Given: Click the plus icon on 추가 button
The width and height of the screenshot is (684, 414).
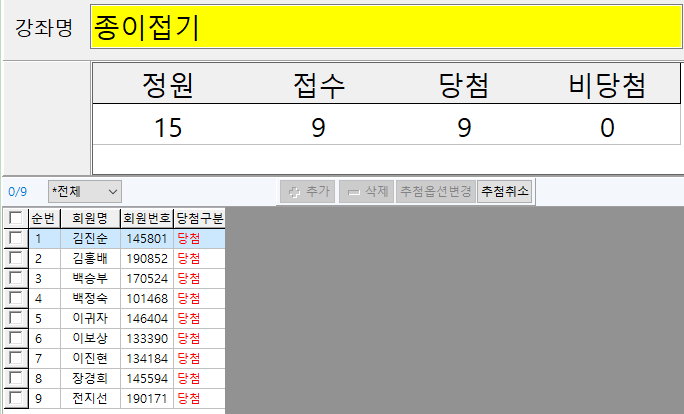Looking at the screenshot, I should pos(294,192).
